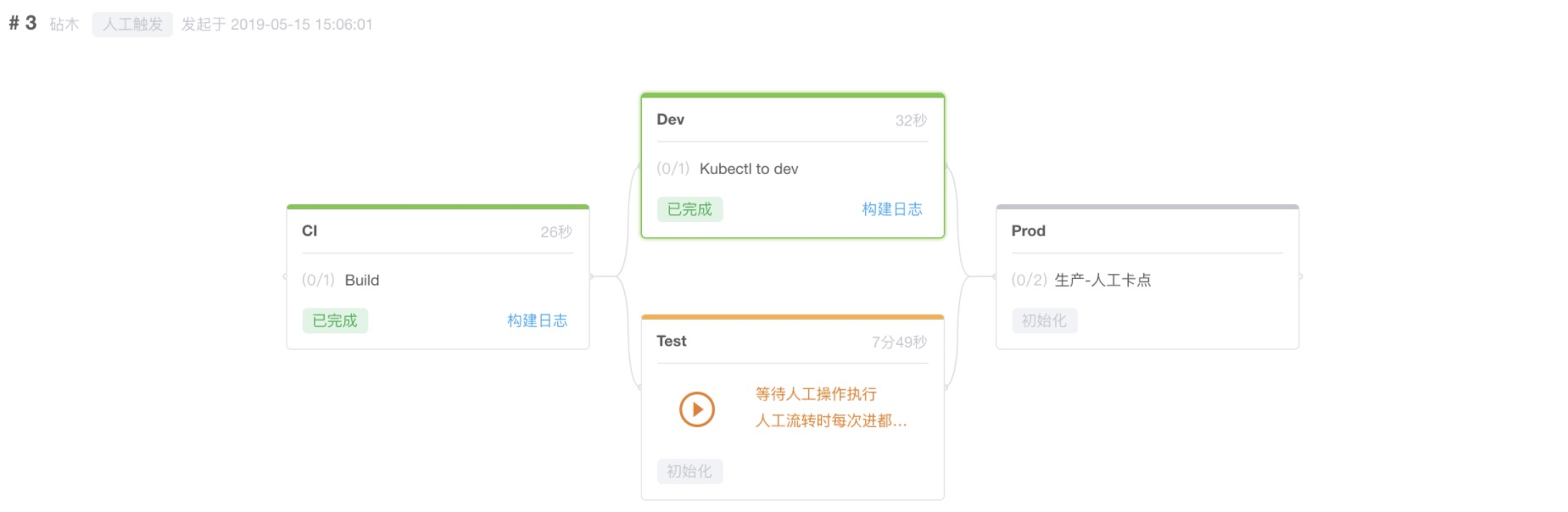Click the 等待人工操作执行 message

(816, 394)
